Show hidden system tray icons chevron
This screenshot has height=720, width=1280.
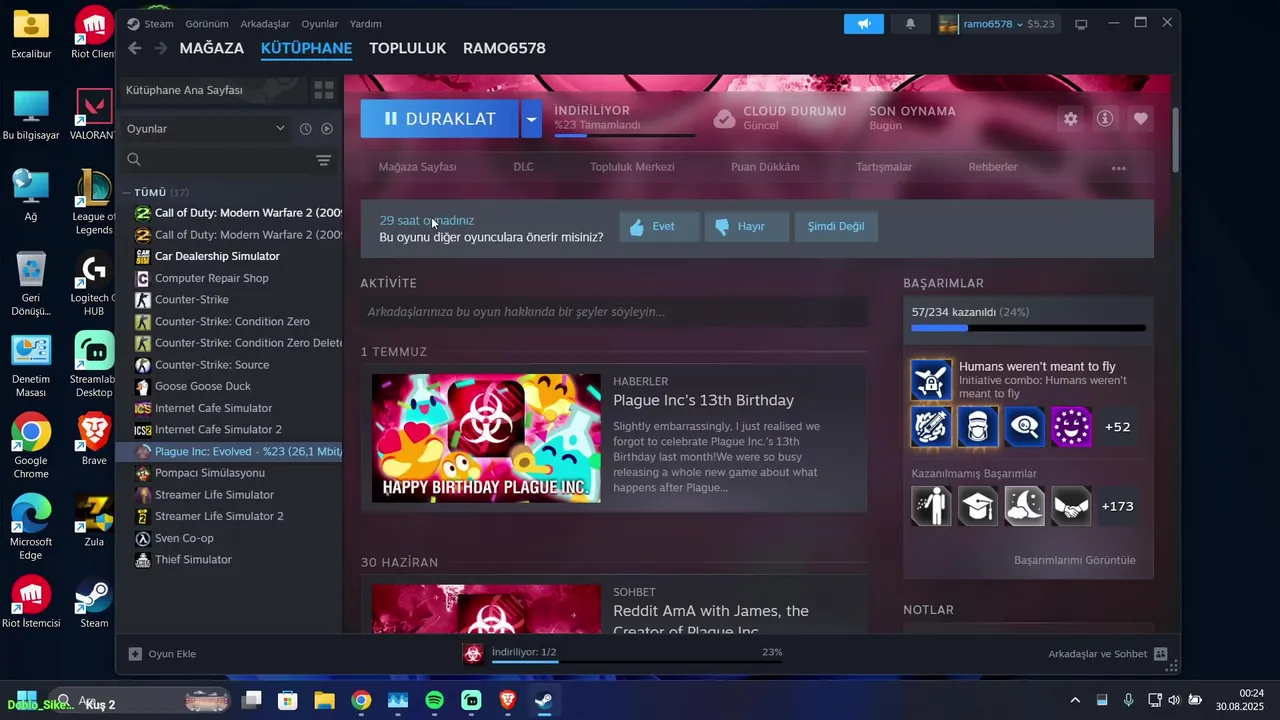tap(1075, 701)
